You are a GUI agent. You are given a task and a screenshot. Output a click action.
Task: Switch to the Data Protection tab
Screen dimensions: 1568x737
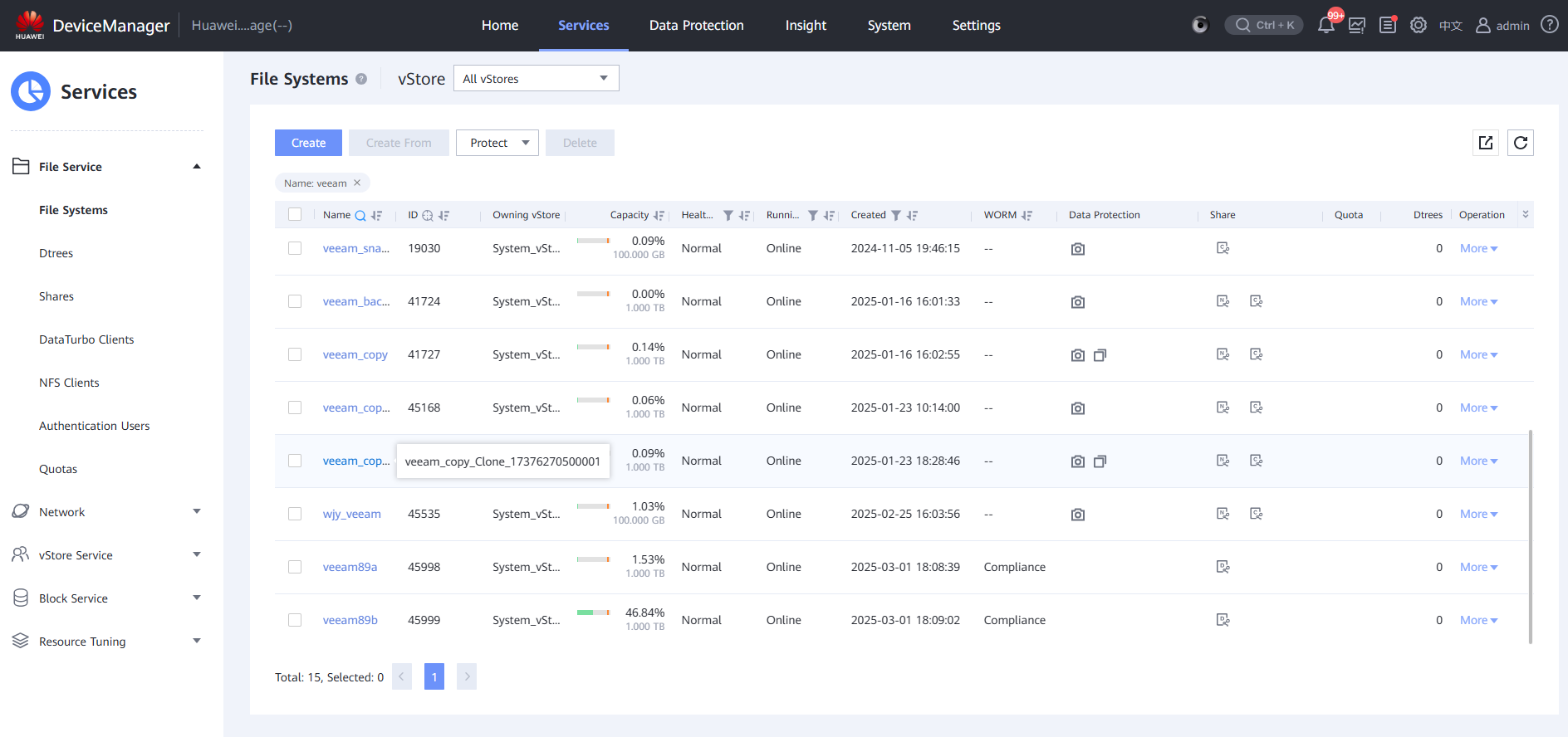click(696, 26)
